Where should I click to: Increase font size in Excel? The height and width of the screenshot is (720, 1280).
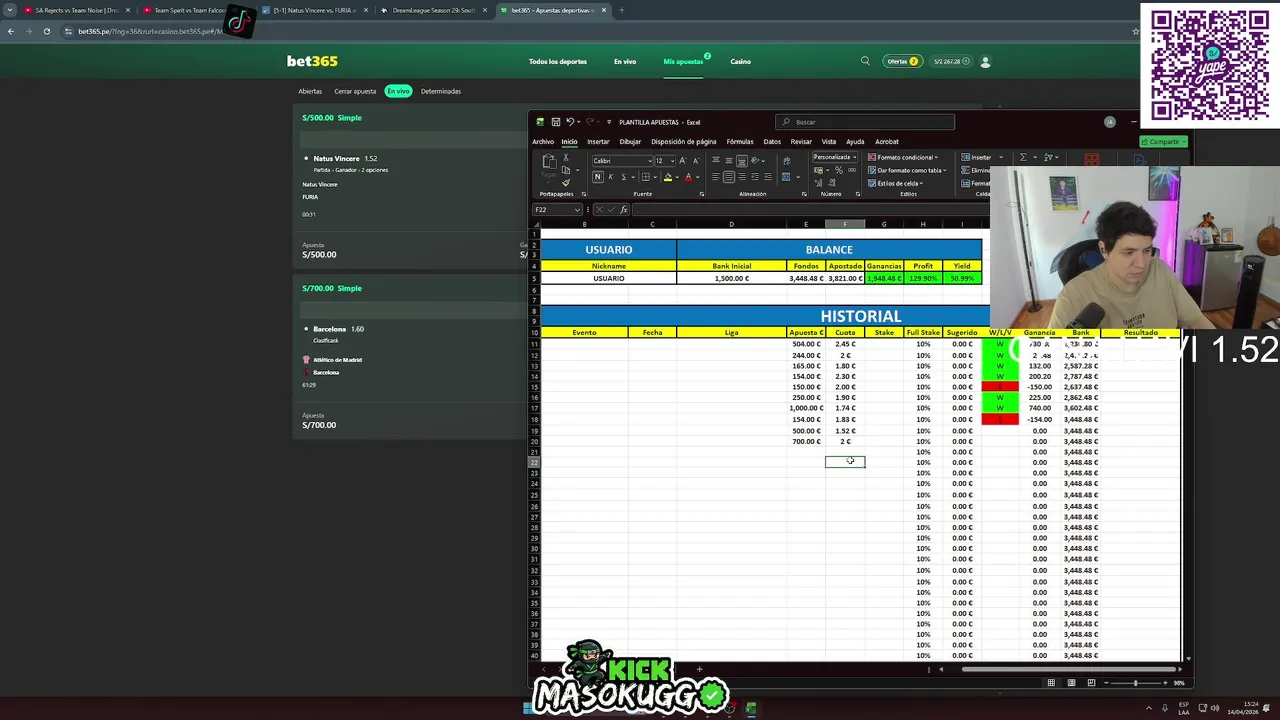click(x=683, y=161)
